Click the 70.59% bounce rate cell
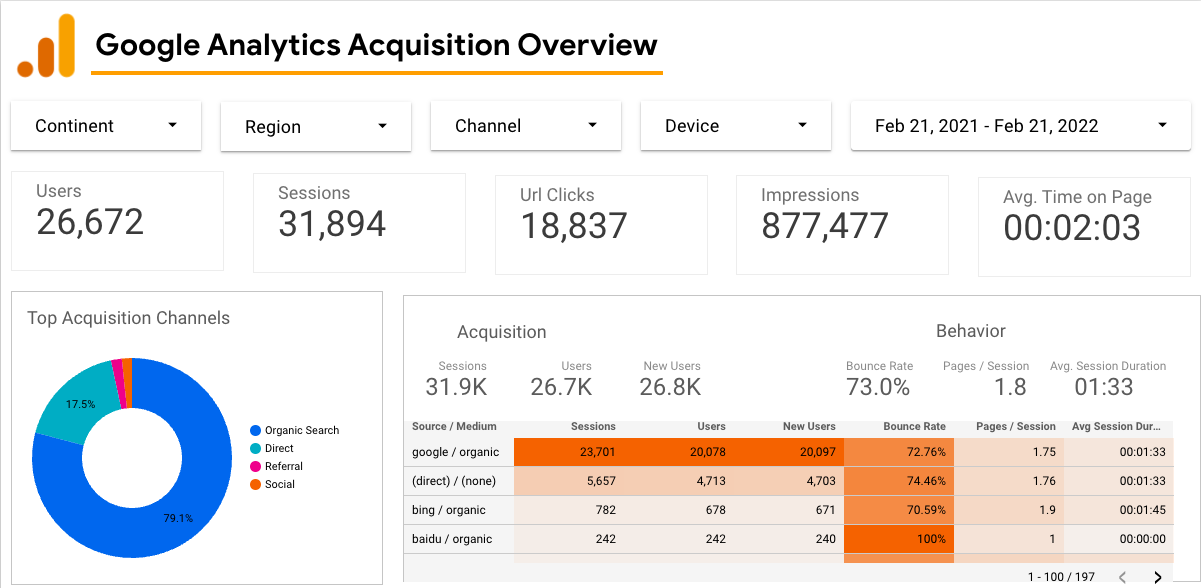This screenshot has height=588, width=1201. pos(899,510)
